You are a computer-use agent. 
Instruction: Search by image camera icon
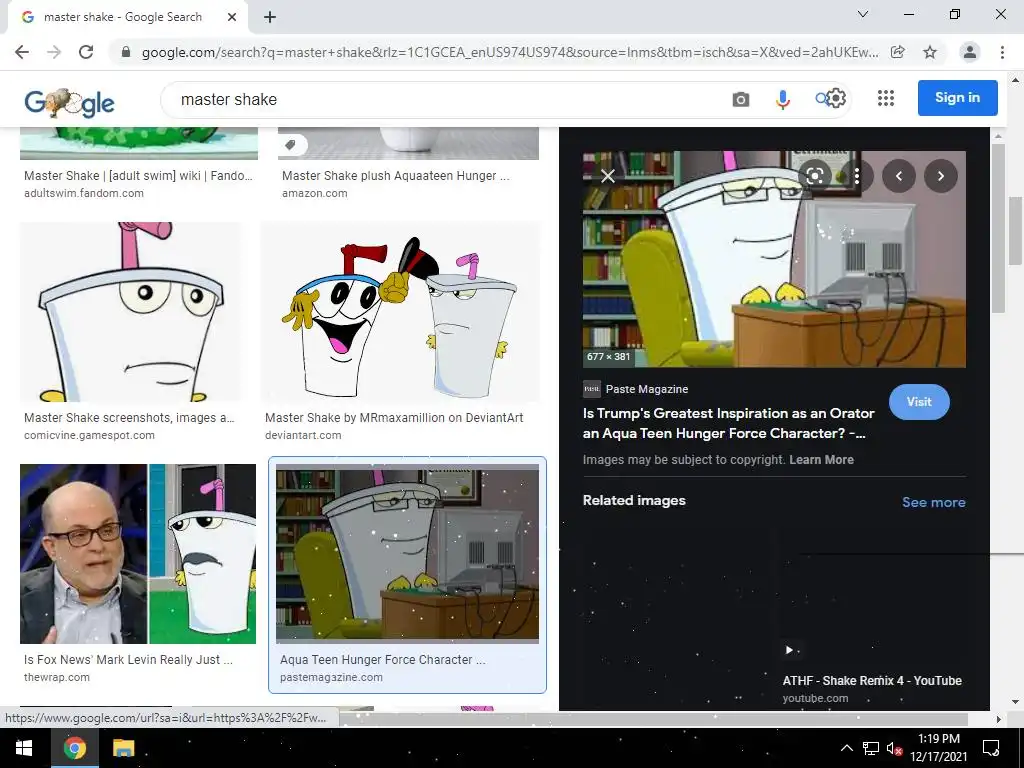click(741, 99)
